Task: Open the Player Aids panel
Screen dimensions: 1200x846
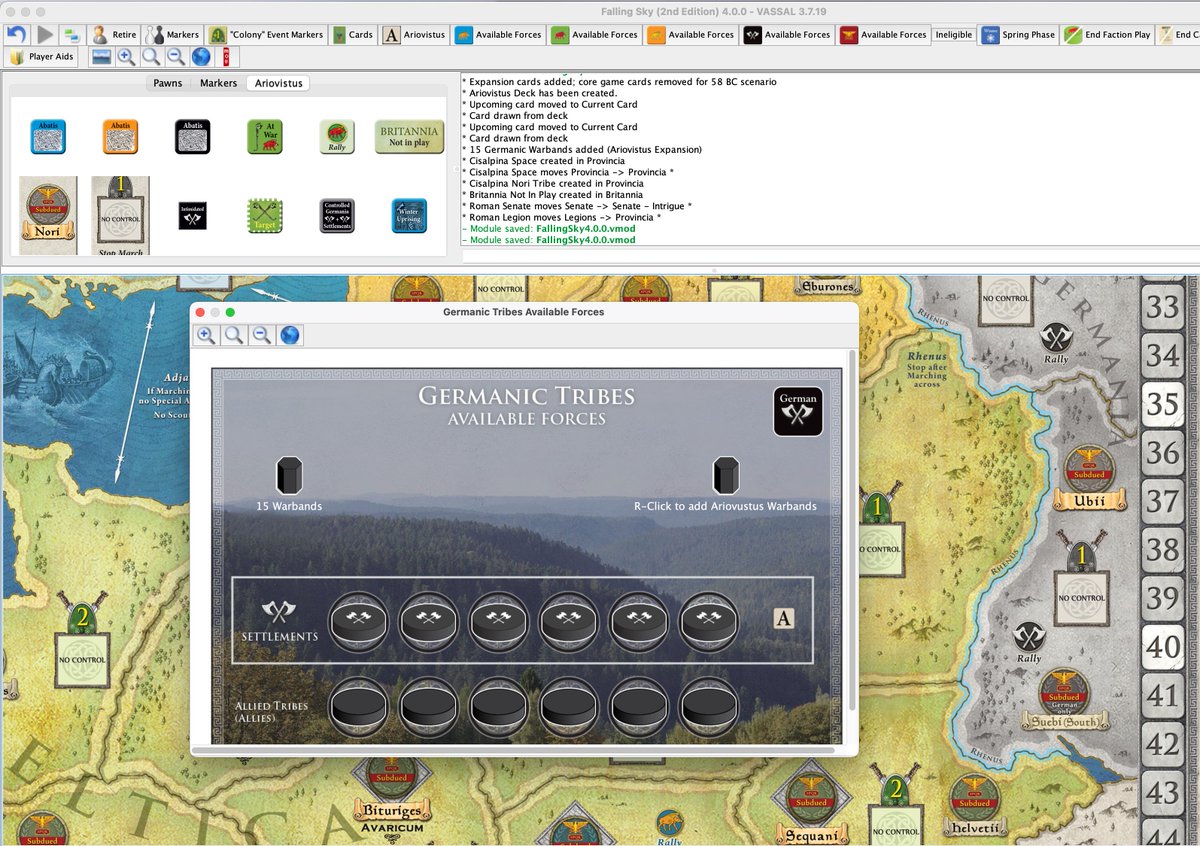Action: (x=41, y=57)
